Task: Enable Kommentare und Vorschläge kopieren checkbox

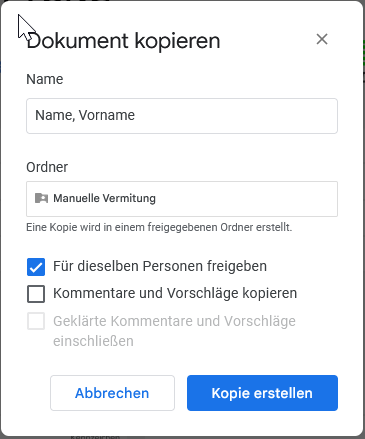Action: click(x=36, y=294)
